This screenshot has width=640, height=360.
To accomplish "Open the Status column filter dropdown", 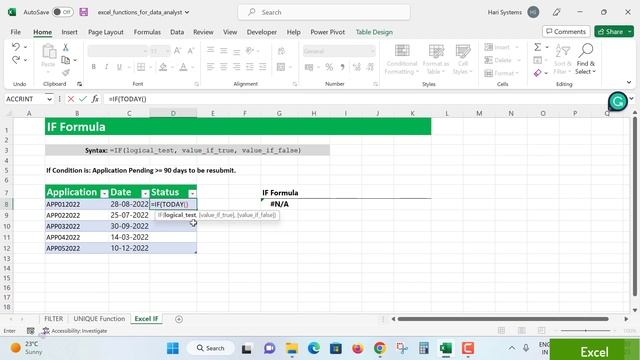I will (192, 193).
